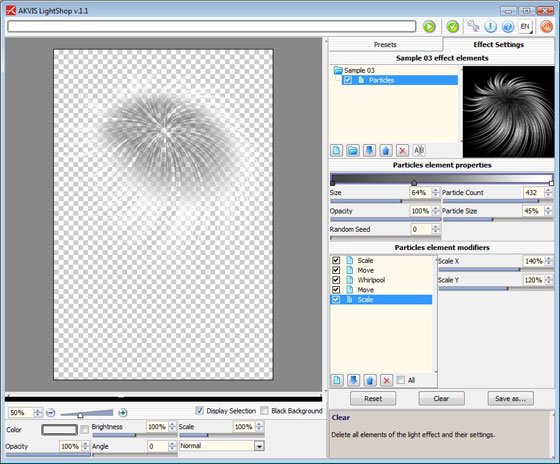Zoom out with the minus icon

(51, 413)
